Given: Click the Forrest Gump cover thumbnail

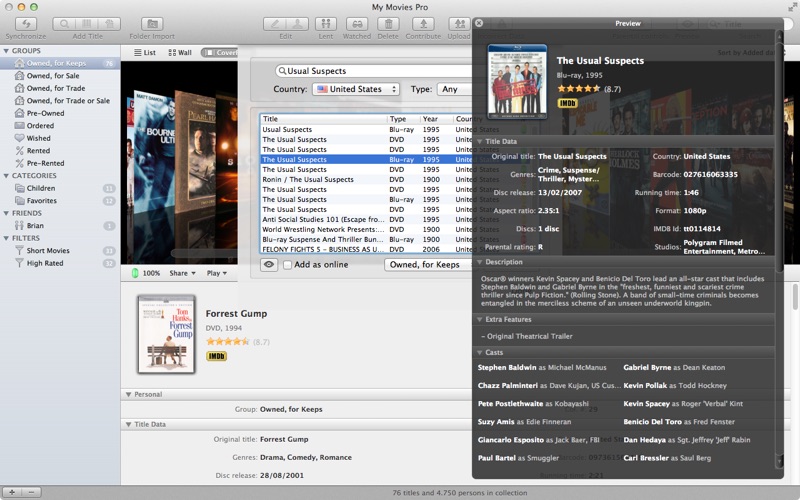Looking at the screenshot, I should [166, 334].
